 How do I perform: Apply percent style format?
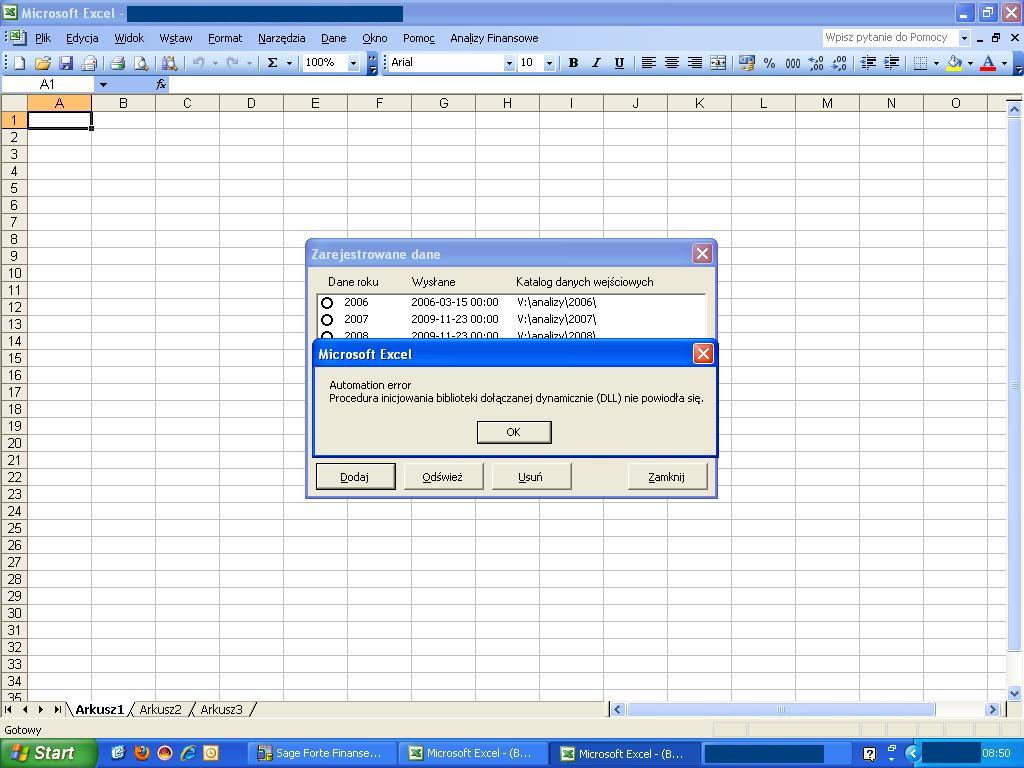click(x=769, y=63)
